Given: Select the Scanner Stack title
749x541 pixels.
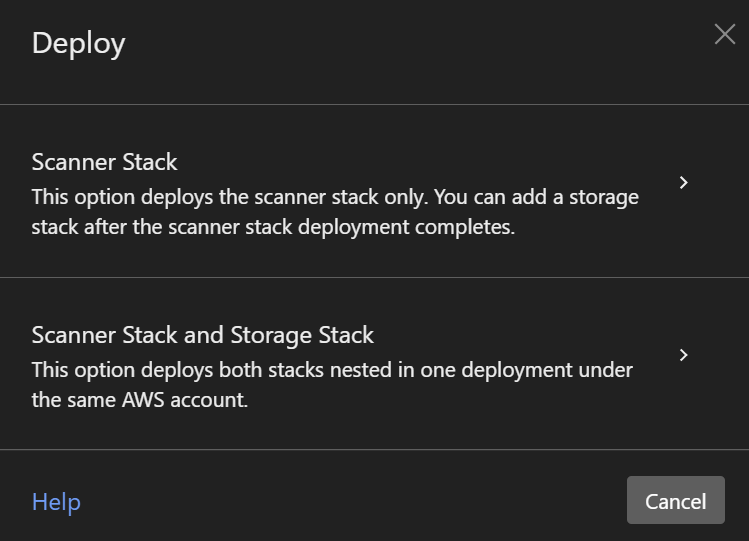Looking at the screenshot, I should [x=105, y=162].
